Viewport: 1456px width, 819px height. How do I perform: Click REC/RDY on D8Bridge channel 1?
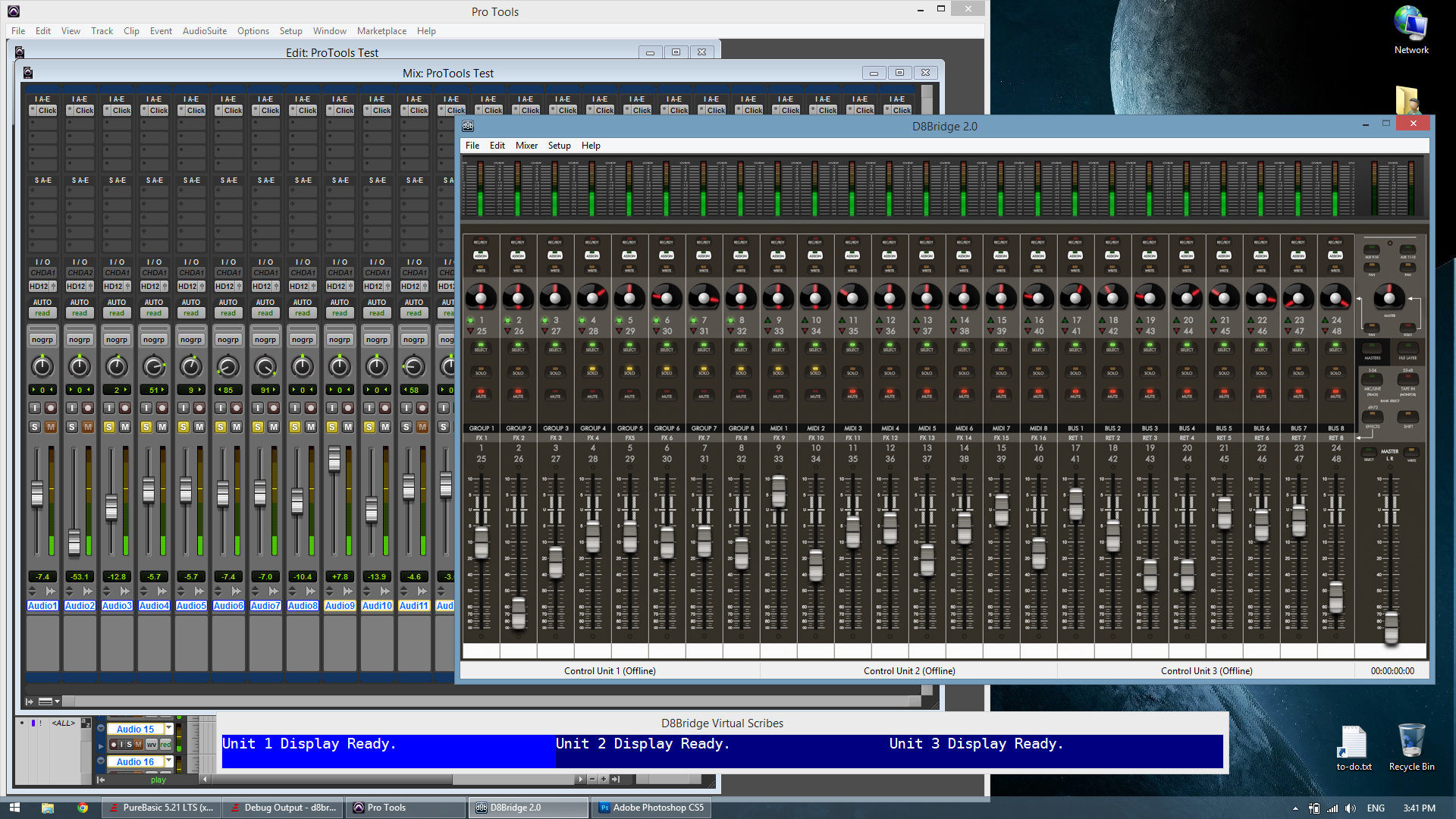click(481, 243)
